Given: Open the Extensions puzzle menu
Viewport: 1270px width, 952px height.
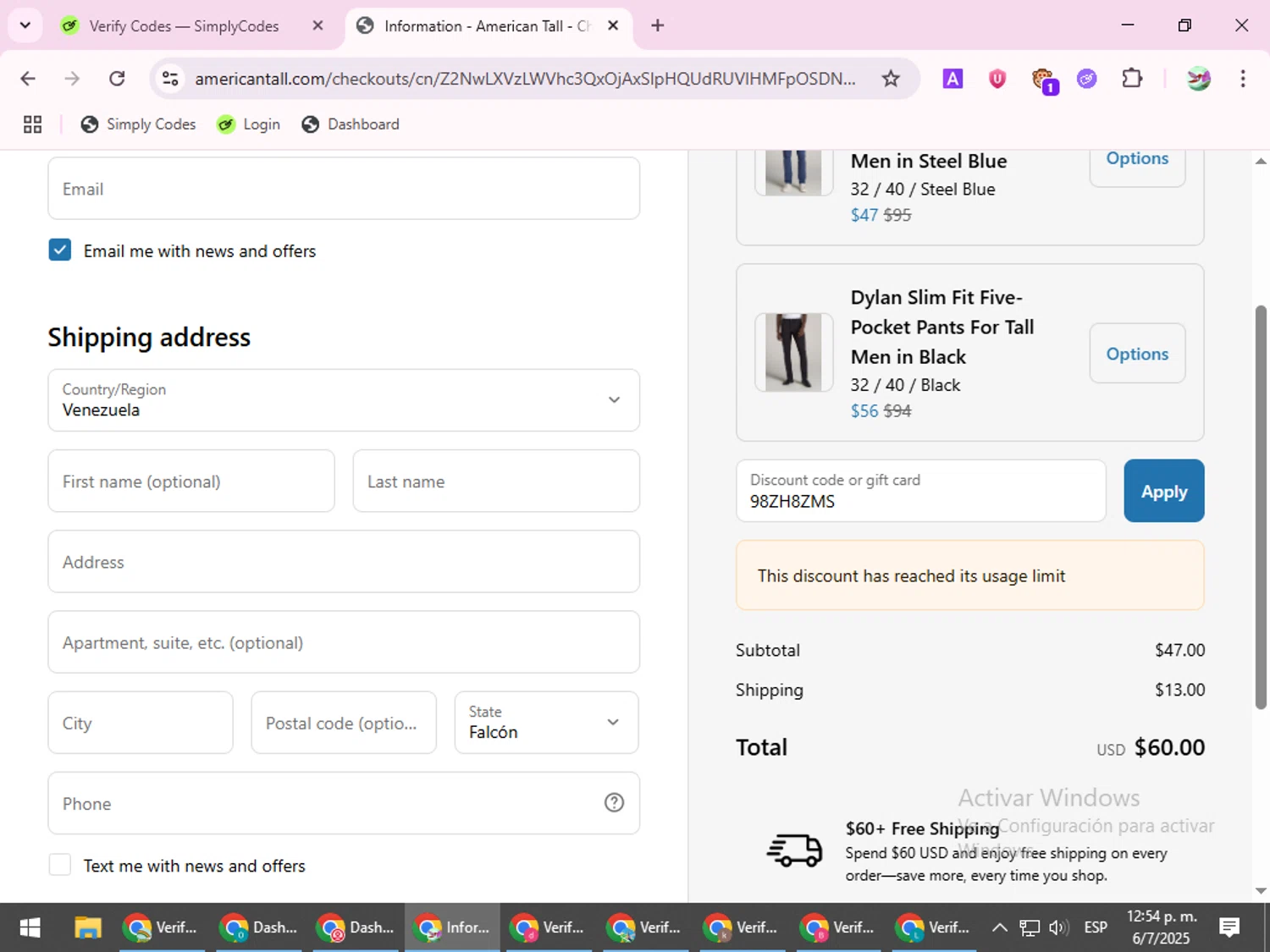Looking at the screenshot, I should tap(1132, 79).
